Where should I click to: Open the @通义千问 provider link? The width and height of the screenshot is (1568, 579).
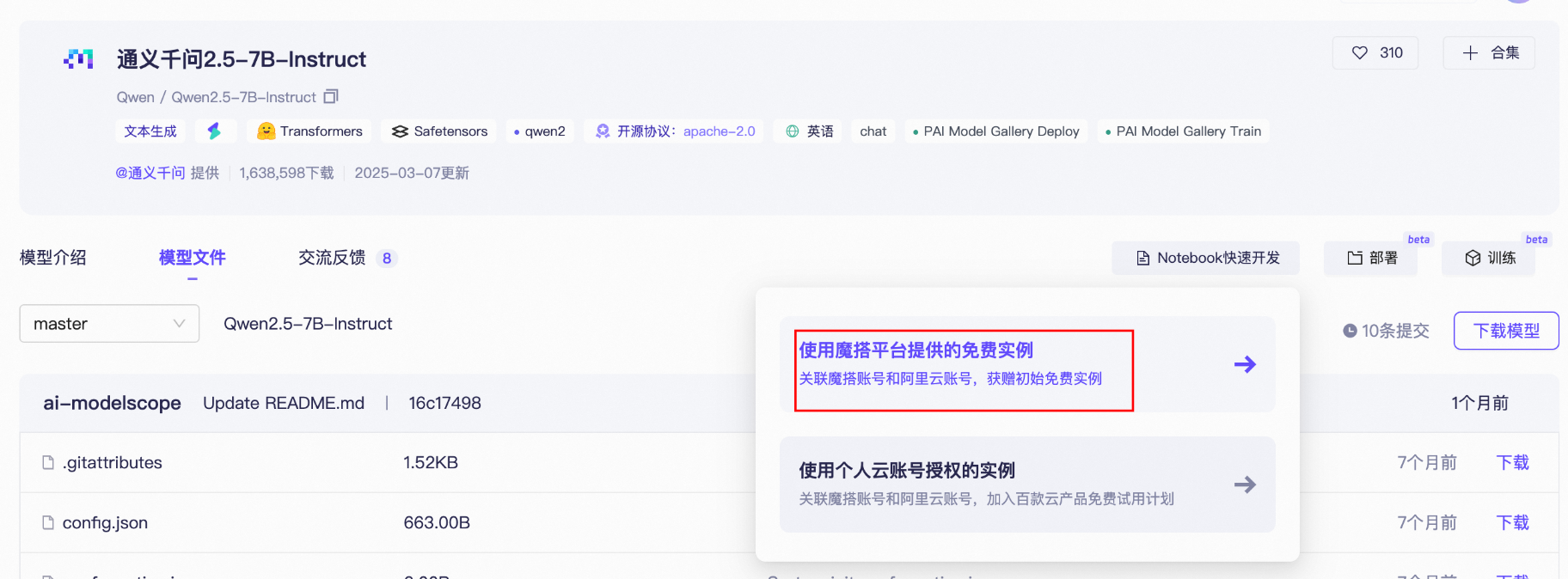150,173
